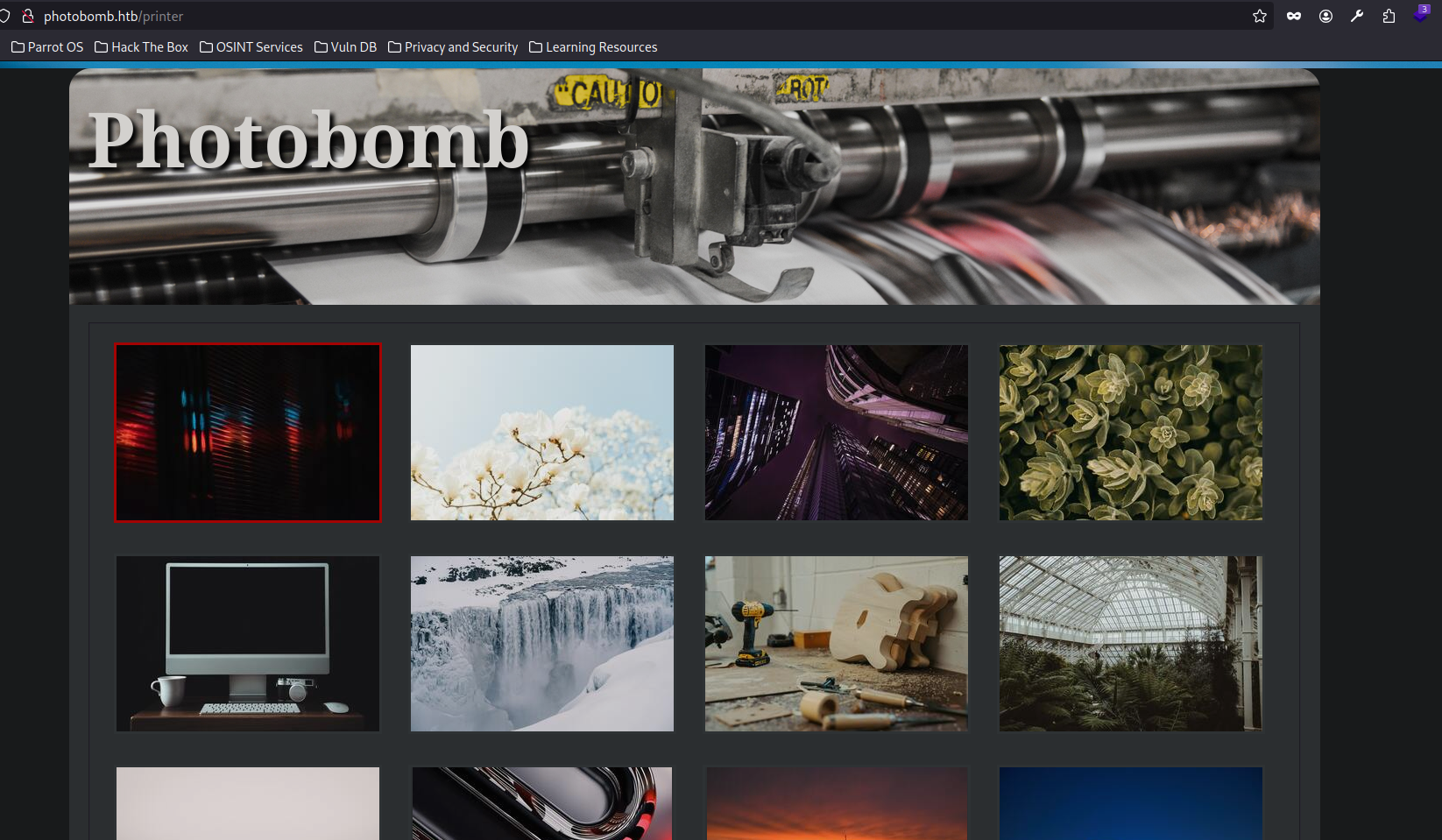Click the site lock security icon
This screenshot has width=1442, height=840.
[x=28, y=16]
